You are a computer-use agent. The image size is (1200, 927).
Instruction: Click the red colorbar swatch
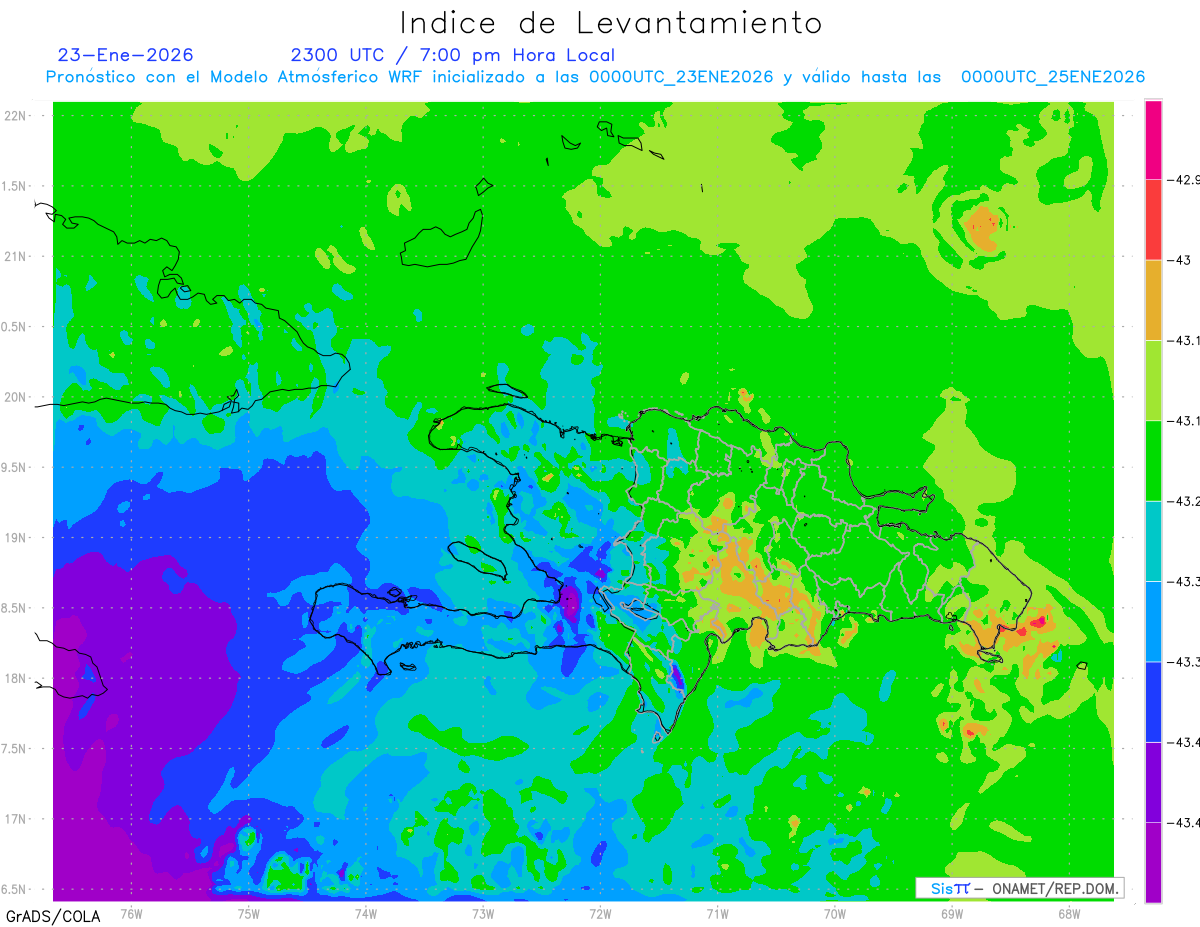[x=1153, y=220]
